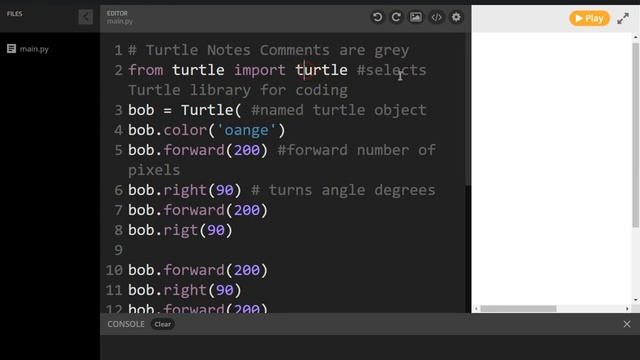Click the word 'rigt' on line 8
Viewport: 640px width, 360px height.
tap(181, 231)
